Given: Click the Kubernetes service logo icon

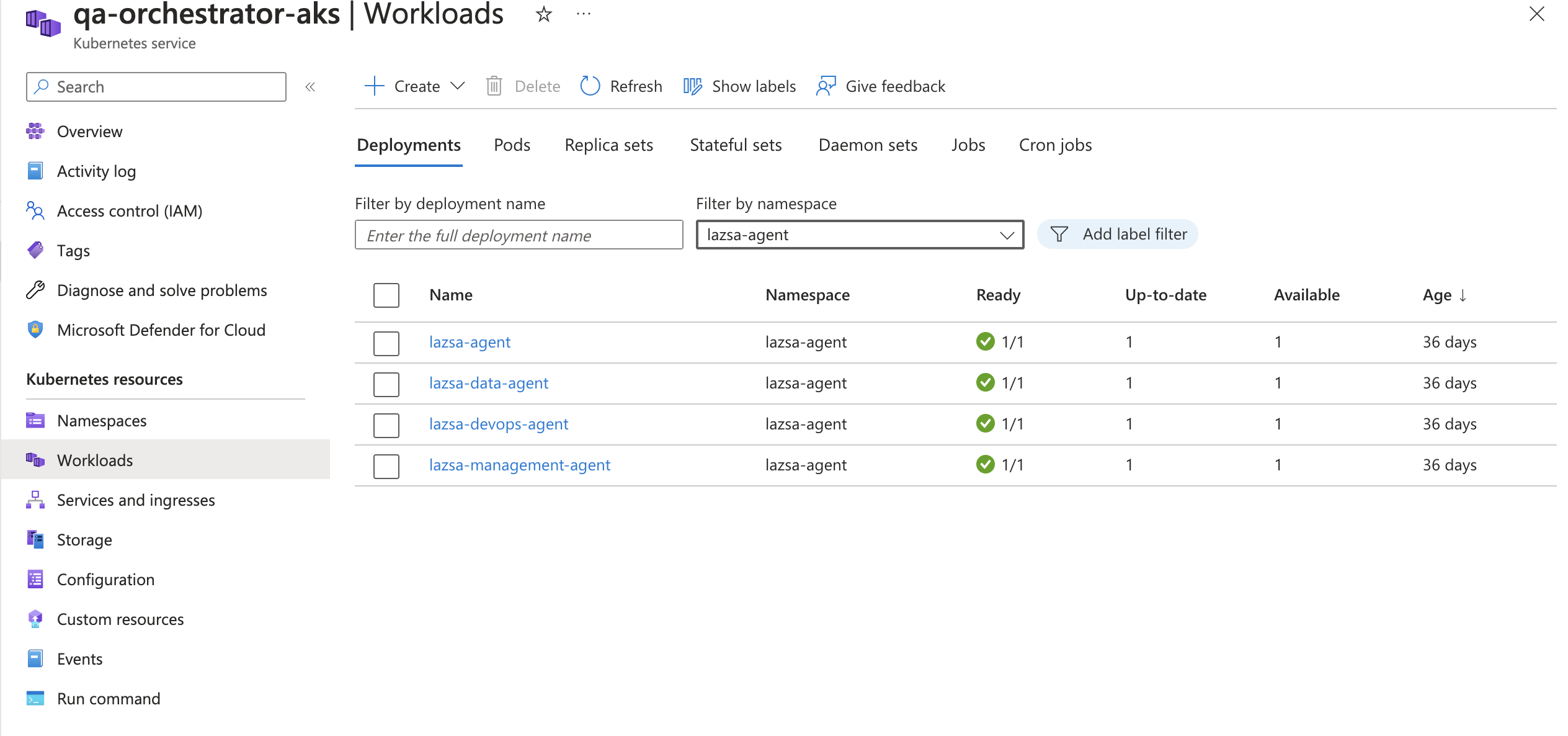Looking at the screenshot, I should [x=43, y=22].
